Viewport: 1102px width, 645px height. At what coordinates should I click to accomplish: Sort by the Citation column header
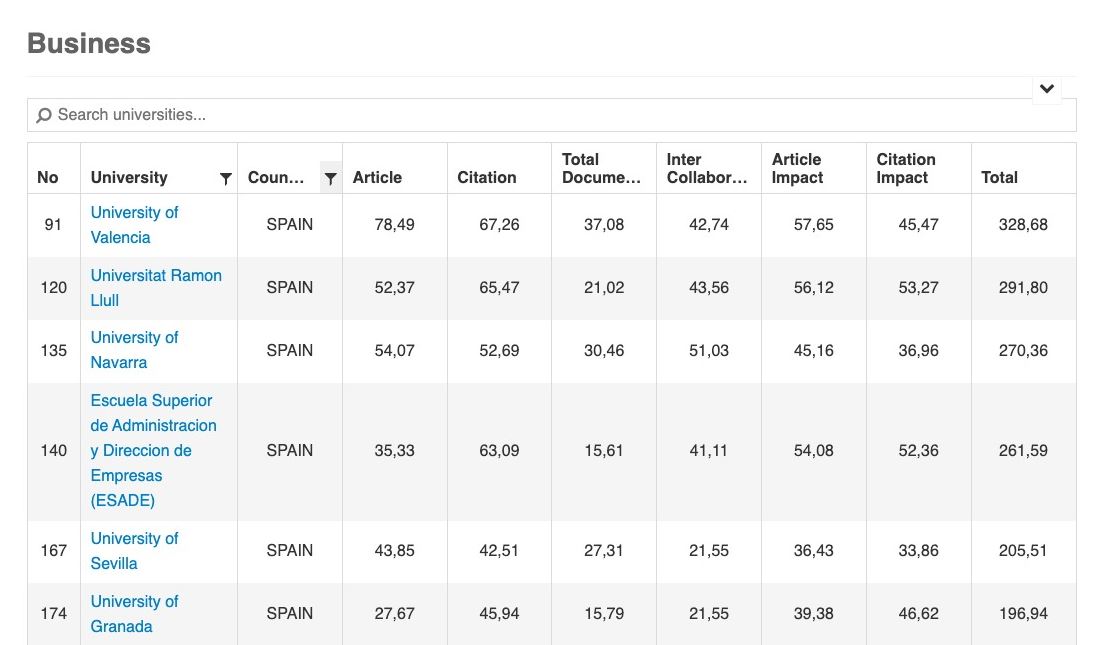tap(487, 177)
